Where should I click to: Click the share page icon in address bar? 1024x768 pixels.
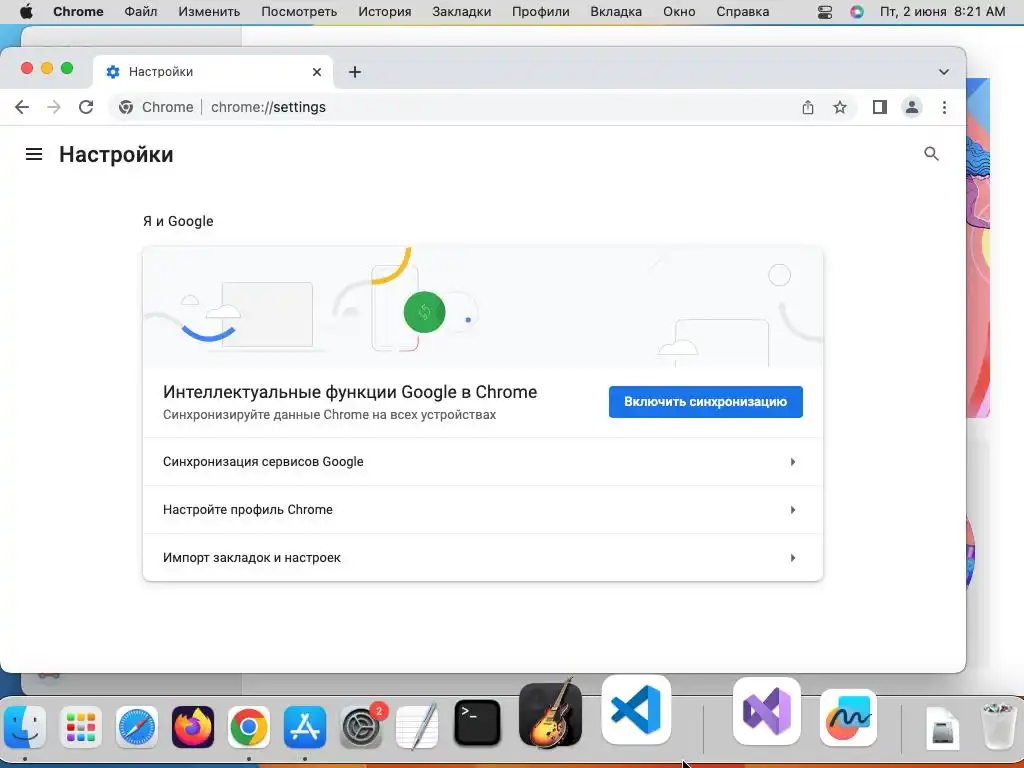click(808, 107)
